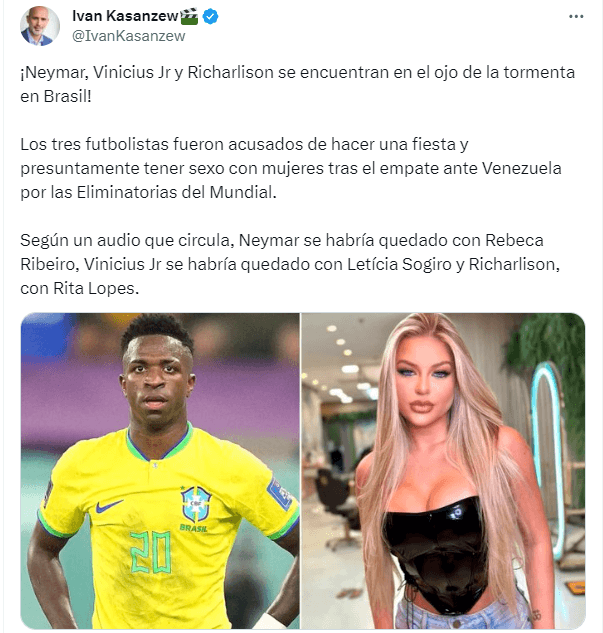Screen dimensions: 603x633
Task: Click the Nike swoosh on the yellow jersey
Action: coord(109,506)
